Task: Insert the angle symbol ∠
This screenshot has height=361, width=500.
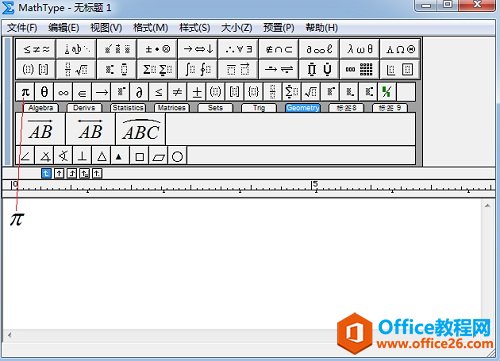Action: click(25, 156)
